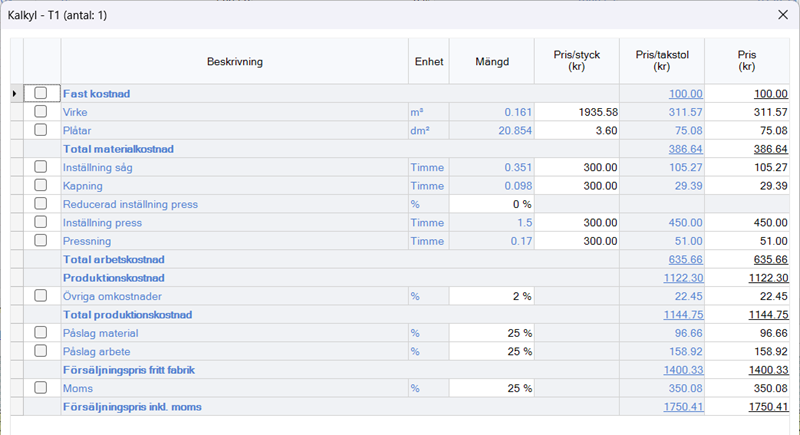This screenshot has width=800, height=435.
Task: Select the Kapning row checkbox
Action: (41, 185)
